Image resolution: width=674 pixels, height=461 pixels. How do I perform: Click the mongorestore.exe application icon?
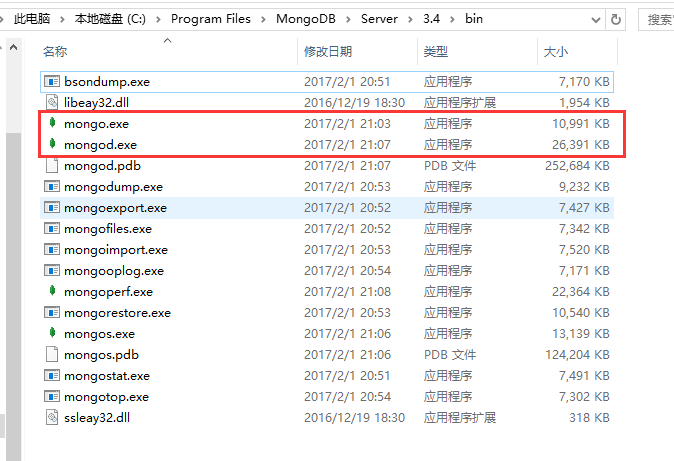52,313
